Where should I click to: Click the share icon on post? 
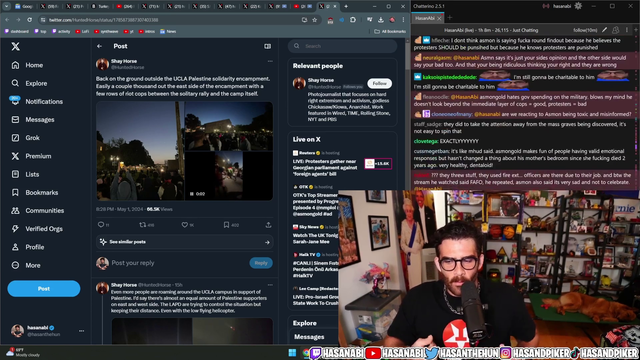[268, 225]
